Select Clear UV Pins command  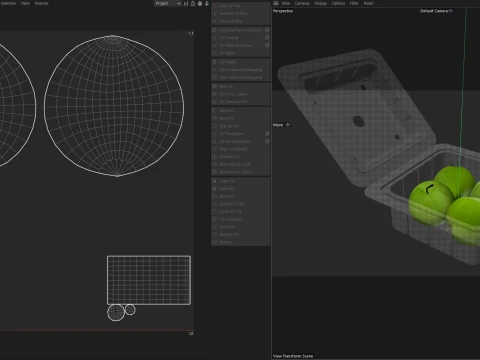[241, 21]
